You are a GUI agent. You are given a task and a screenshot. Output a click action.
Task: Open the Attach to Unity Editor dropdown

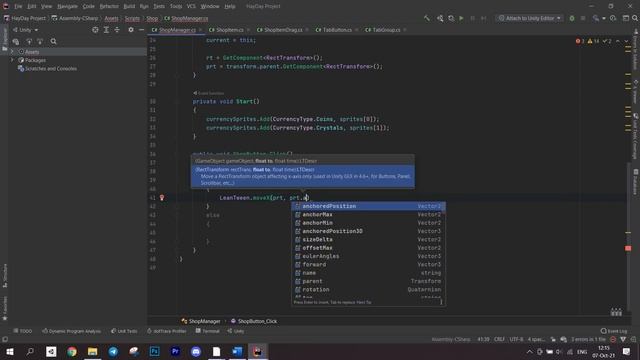click(529, 18)
